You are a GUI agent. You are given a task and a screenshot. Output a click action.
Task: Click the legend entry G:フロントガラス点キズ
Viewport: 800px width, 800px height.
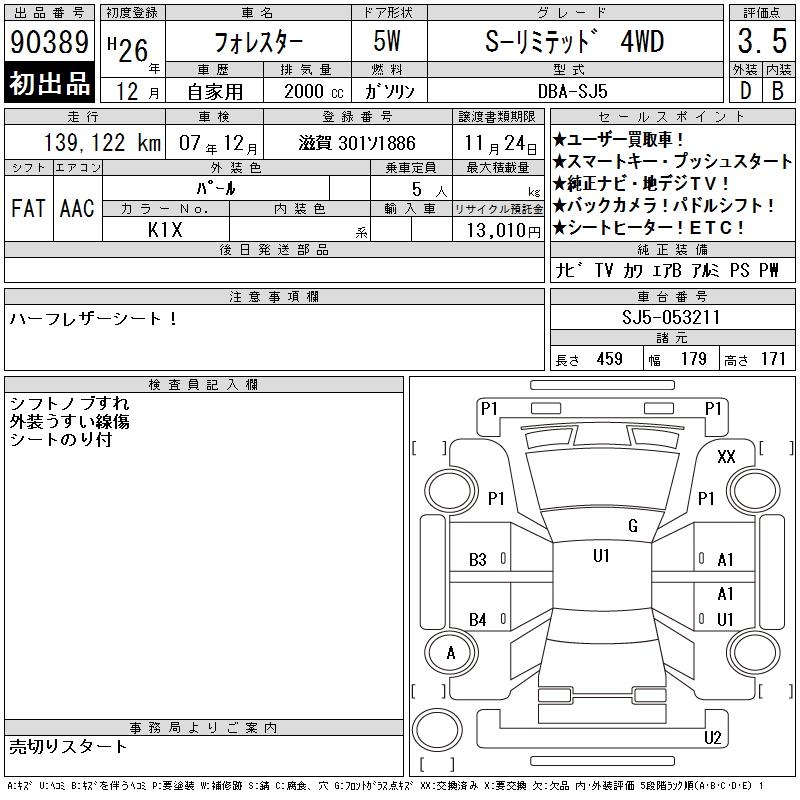[374, 786]
